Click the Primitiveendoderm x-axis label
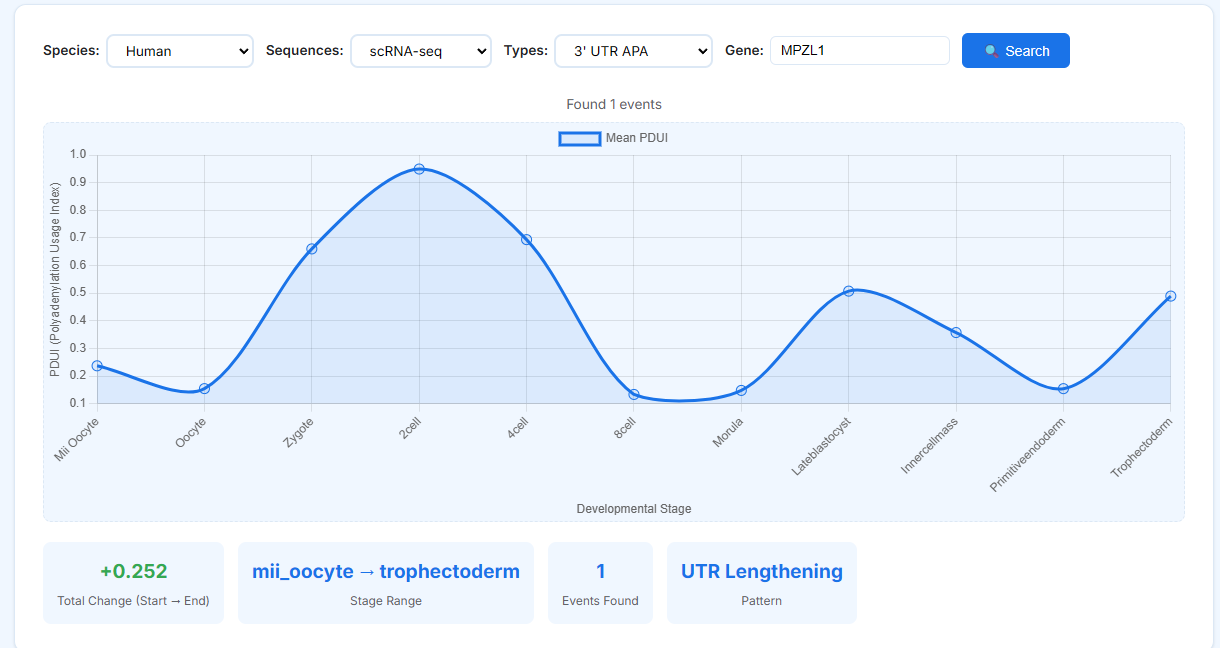 1027,454
